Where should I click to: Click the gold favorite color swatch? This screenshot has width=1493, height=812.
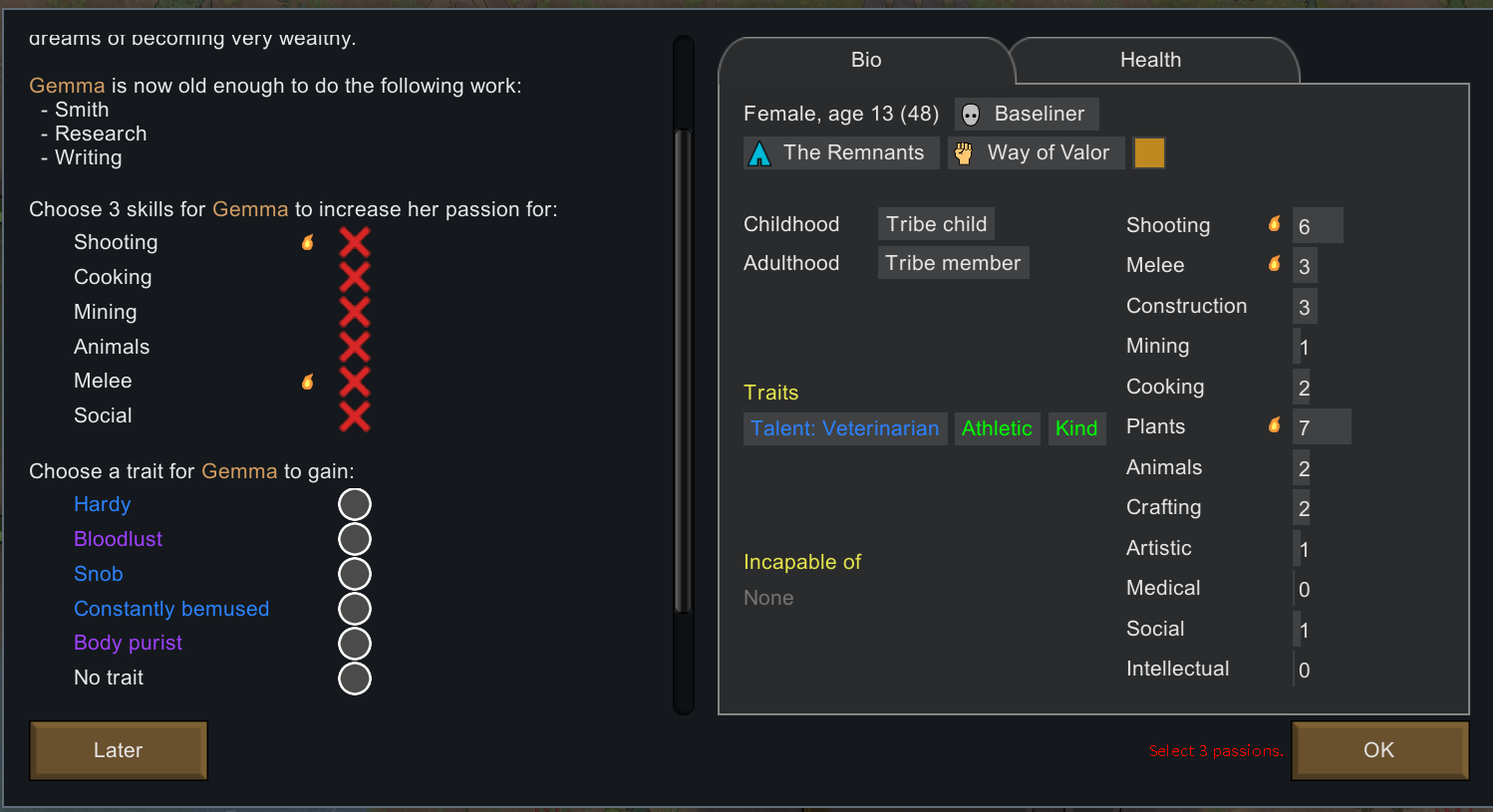pyautogui.click(x=1148, y=153)
